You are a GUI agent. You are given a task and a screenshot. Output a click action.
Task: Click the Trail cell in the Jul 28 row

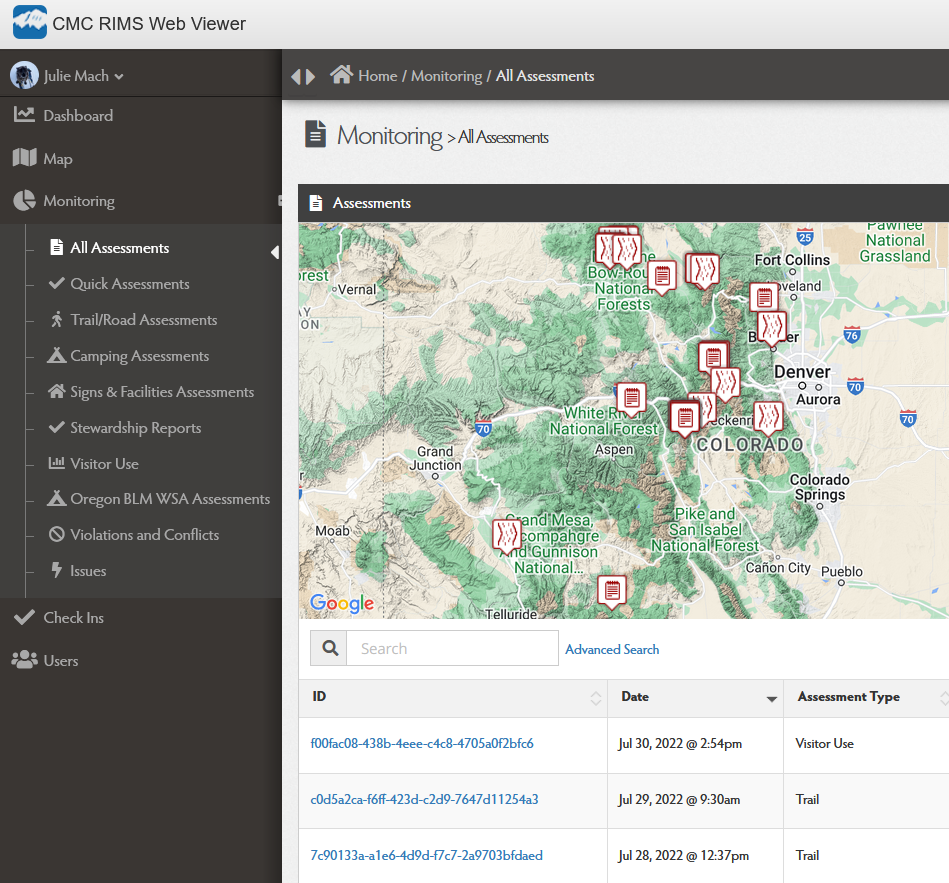pyautogui.click(x=807, y=855)
